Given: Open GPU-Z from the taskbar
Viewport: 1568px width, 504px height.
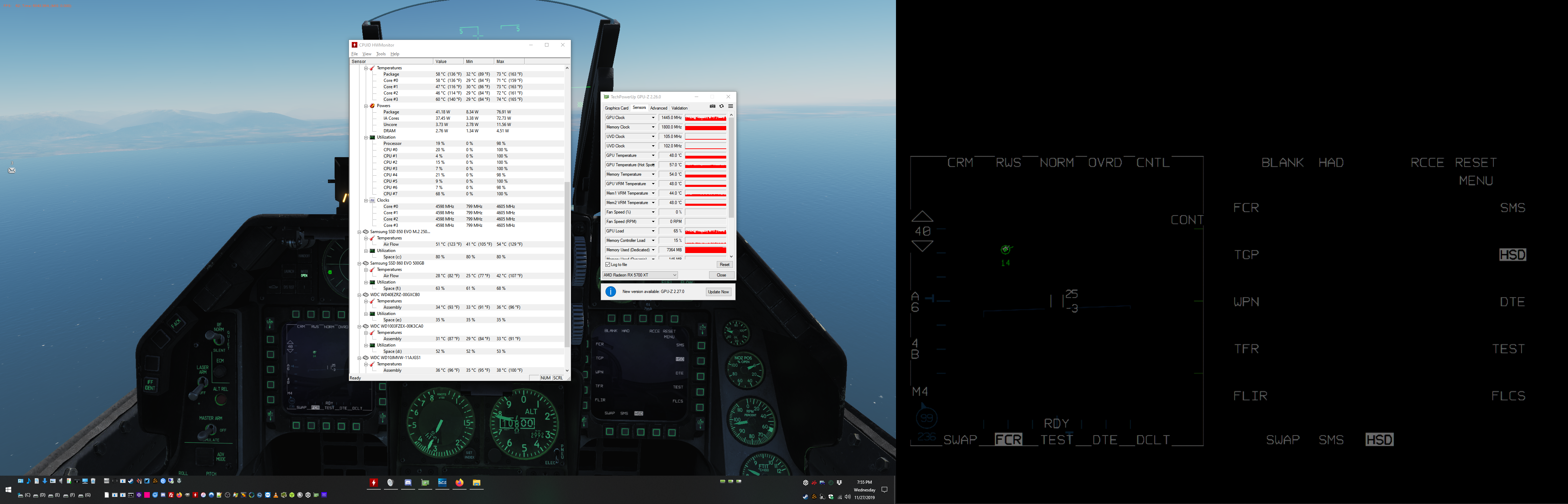Looking at the screenshot, I should [426, 483].
